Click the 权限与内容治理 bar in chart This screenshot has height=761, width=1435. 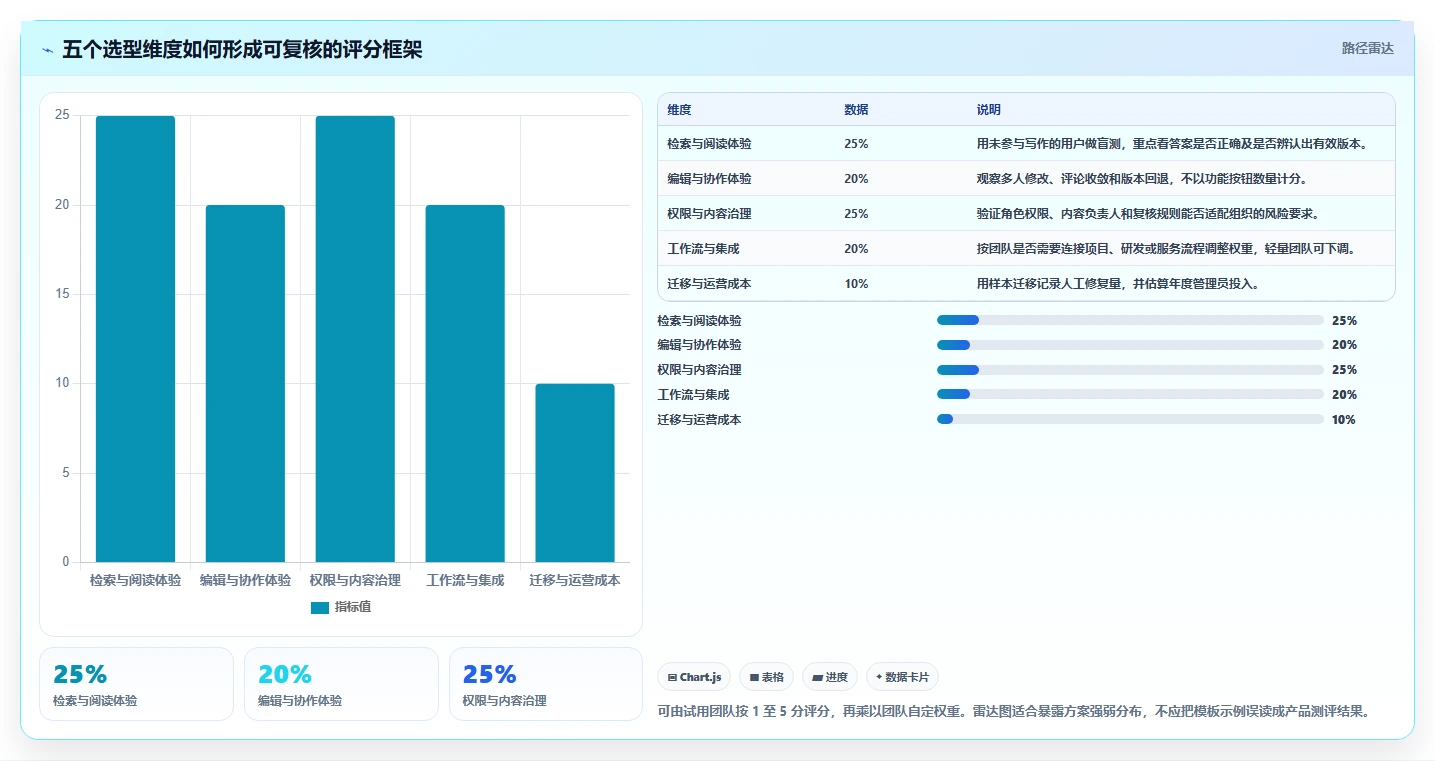[355, 339]
